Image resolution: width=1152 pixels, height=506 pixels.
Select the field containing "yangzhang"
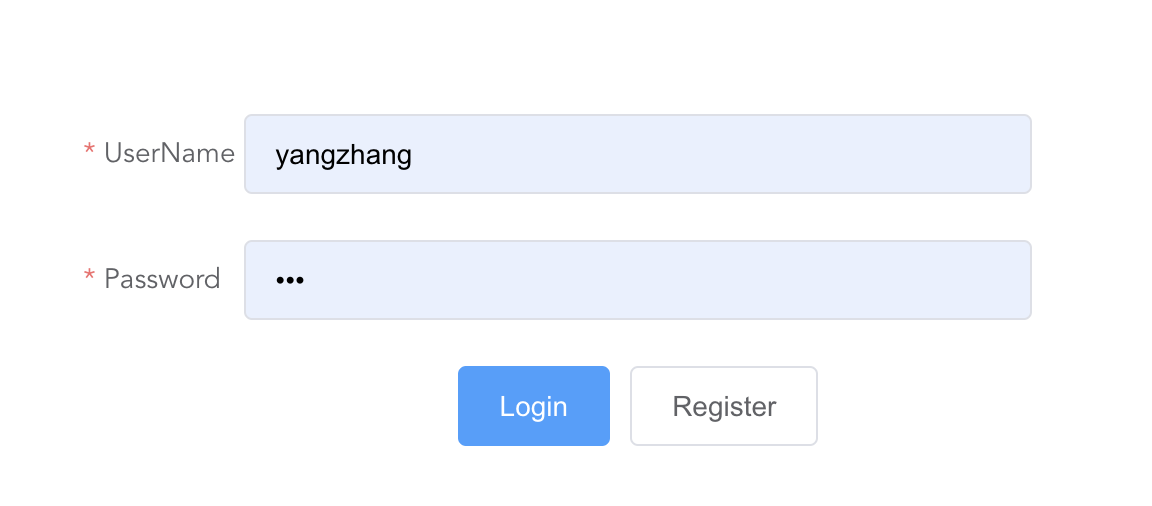637,154
